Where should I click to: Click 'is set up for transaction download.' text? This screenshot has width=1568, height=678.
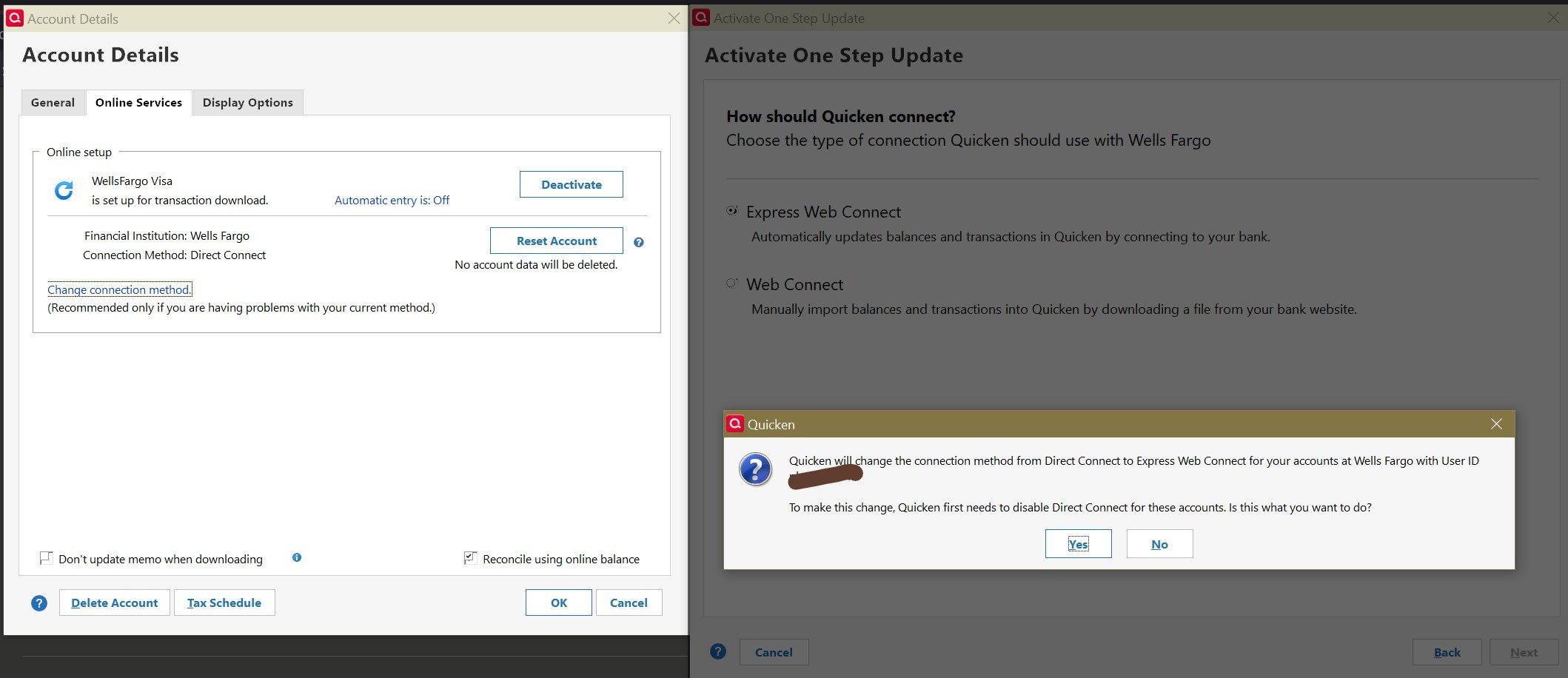[x=180, y=200]
